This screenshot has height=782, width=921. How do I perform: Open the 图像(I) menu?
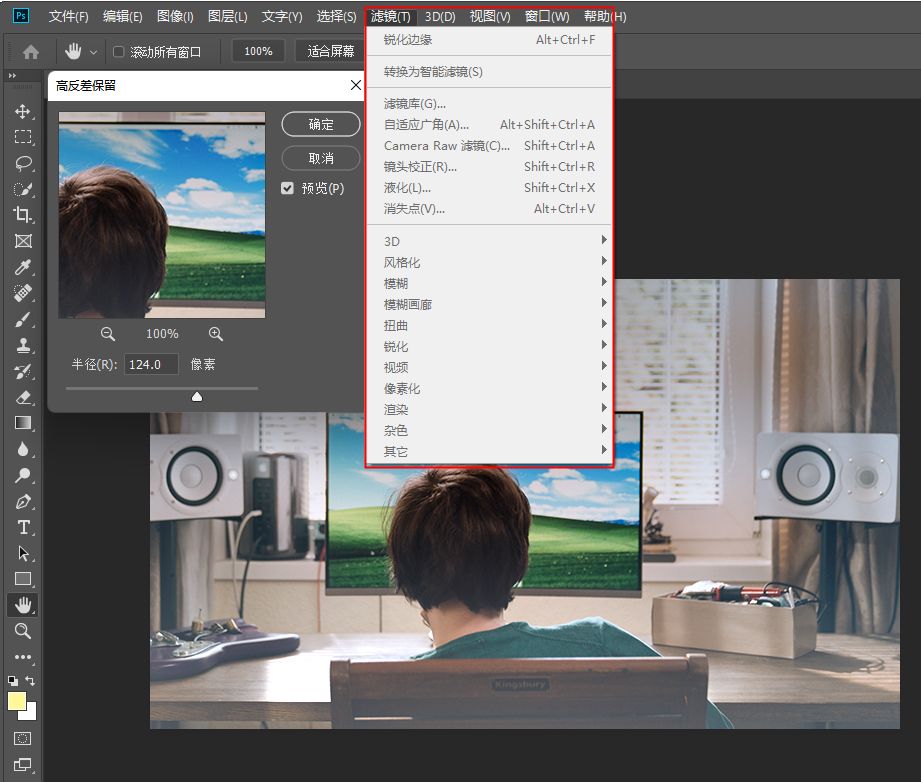point(175,17)
